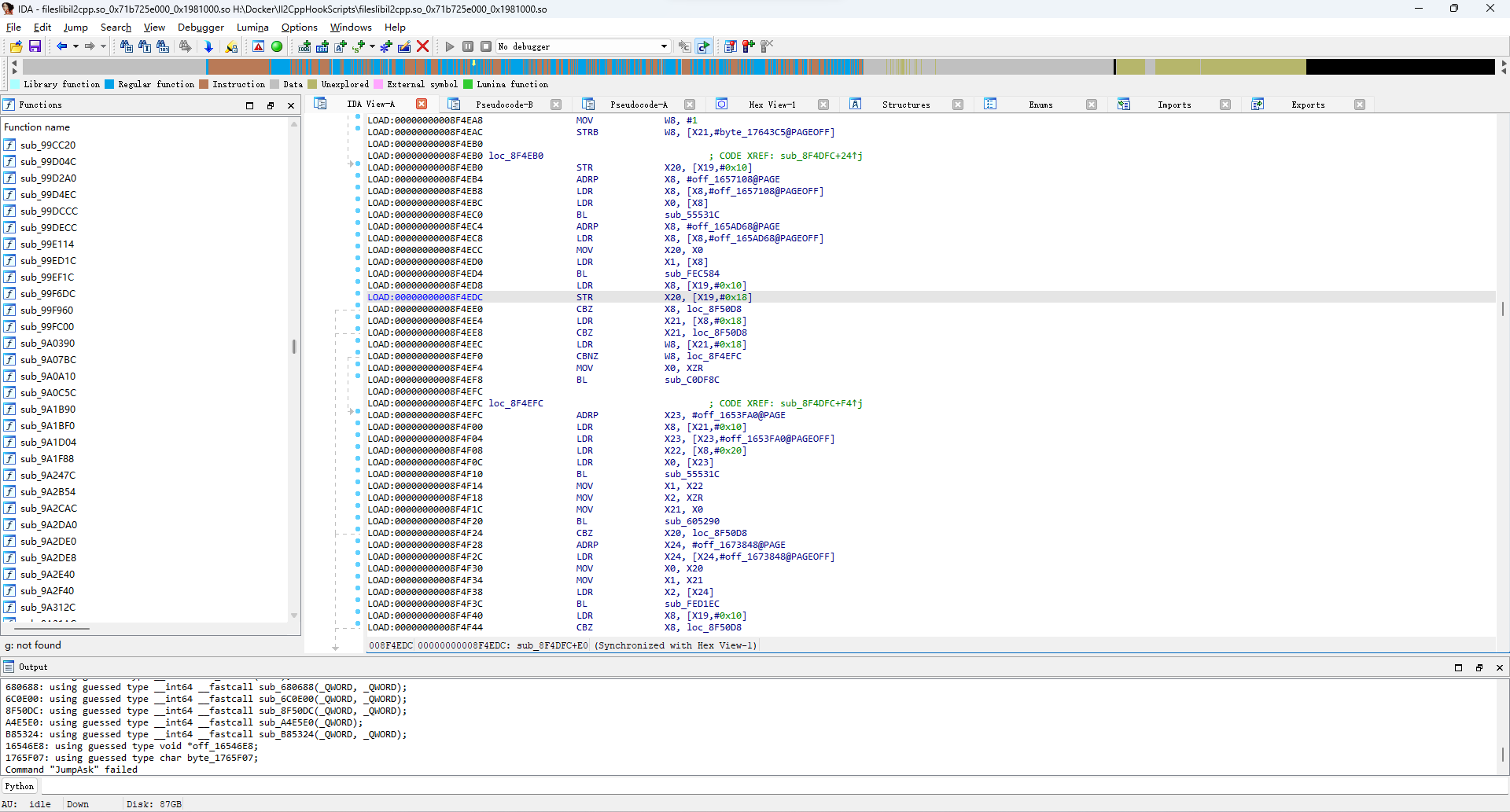Click the make string literal icon
Image resolution: width=1510 pixels, height=812 pixels.
(359, 46)
